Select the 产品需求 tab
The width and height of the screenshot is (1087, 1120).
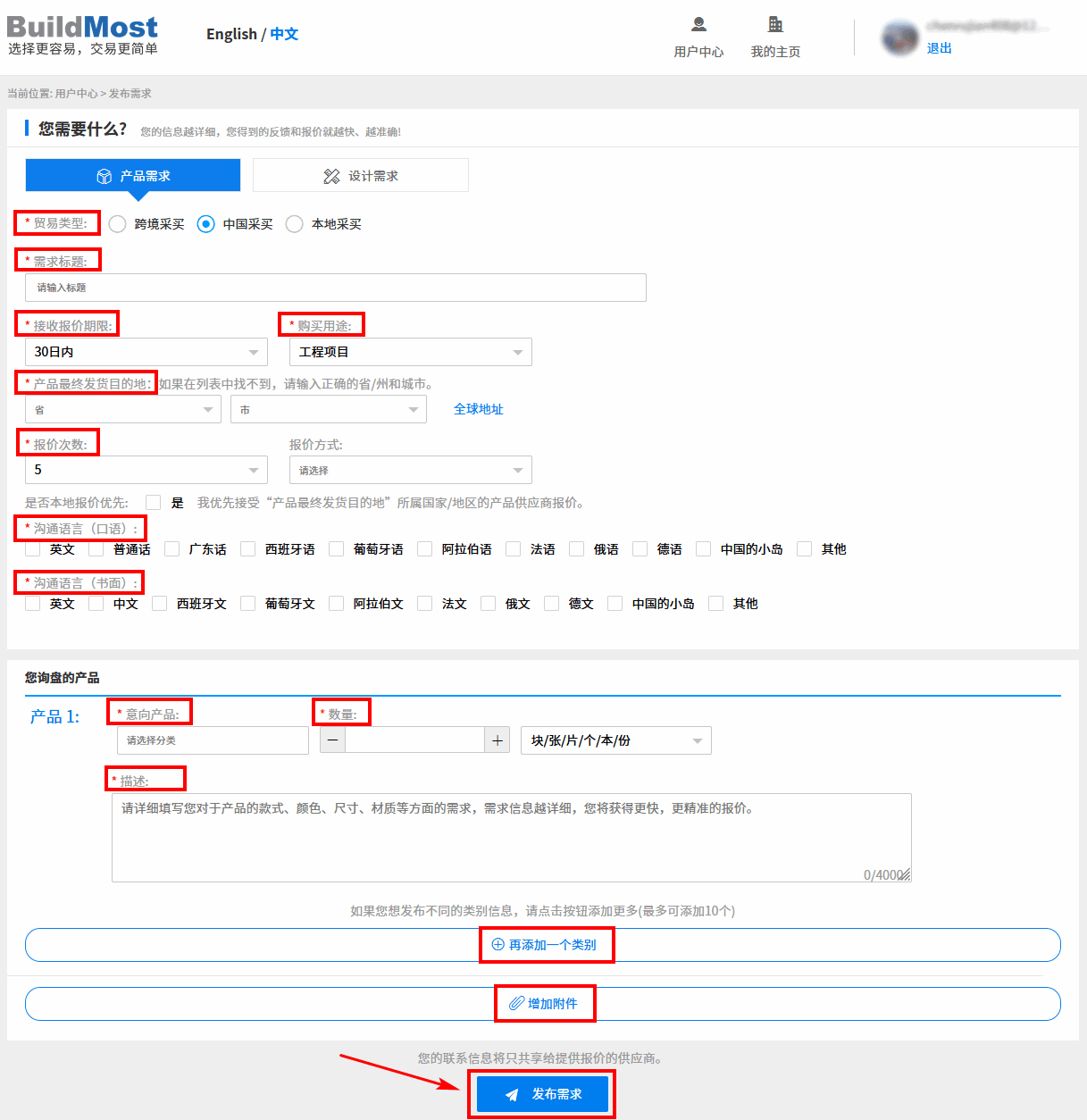[x=133, y=176]
